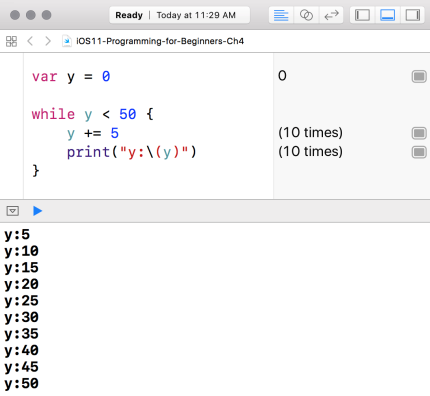This screenshot has width=430, height=396.
Task: Show result for the print statement line
Action: [419, 152]
